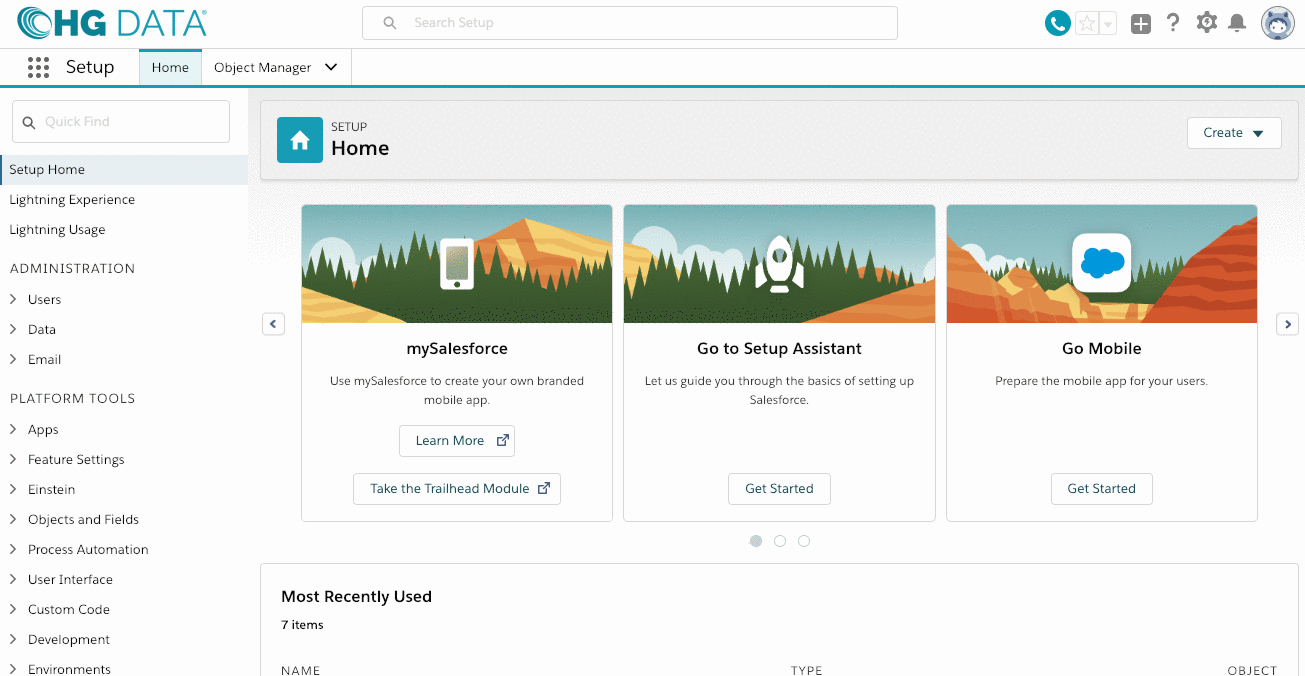
Task: Open the setup gear icon
Action: click(x=1207, y=22)
